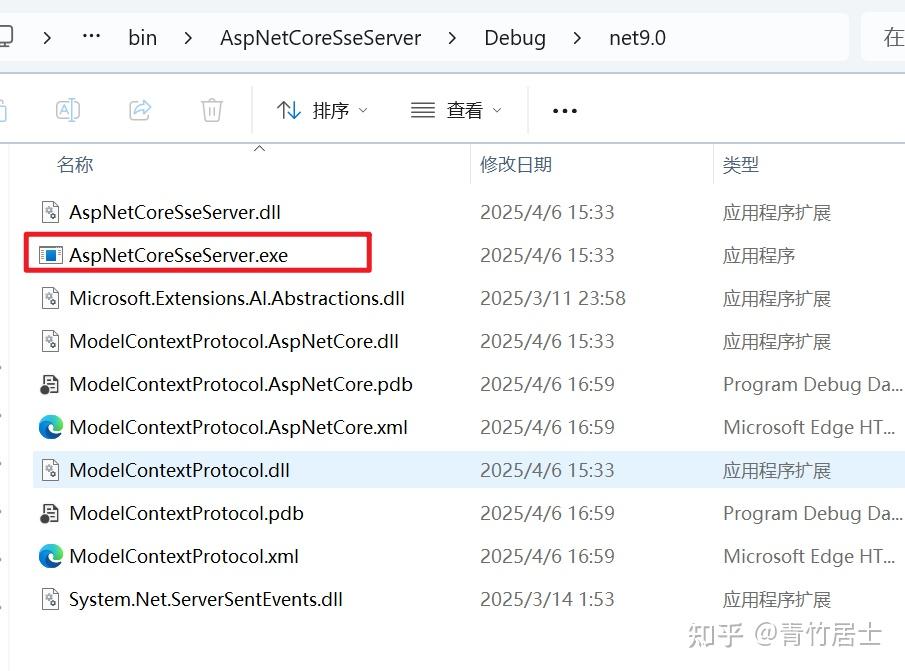Click the Edge icon beside ModelContextProtocol.AspNetCore.xml
This screenshot has width=905, height=671.
click(51, 427)
